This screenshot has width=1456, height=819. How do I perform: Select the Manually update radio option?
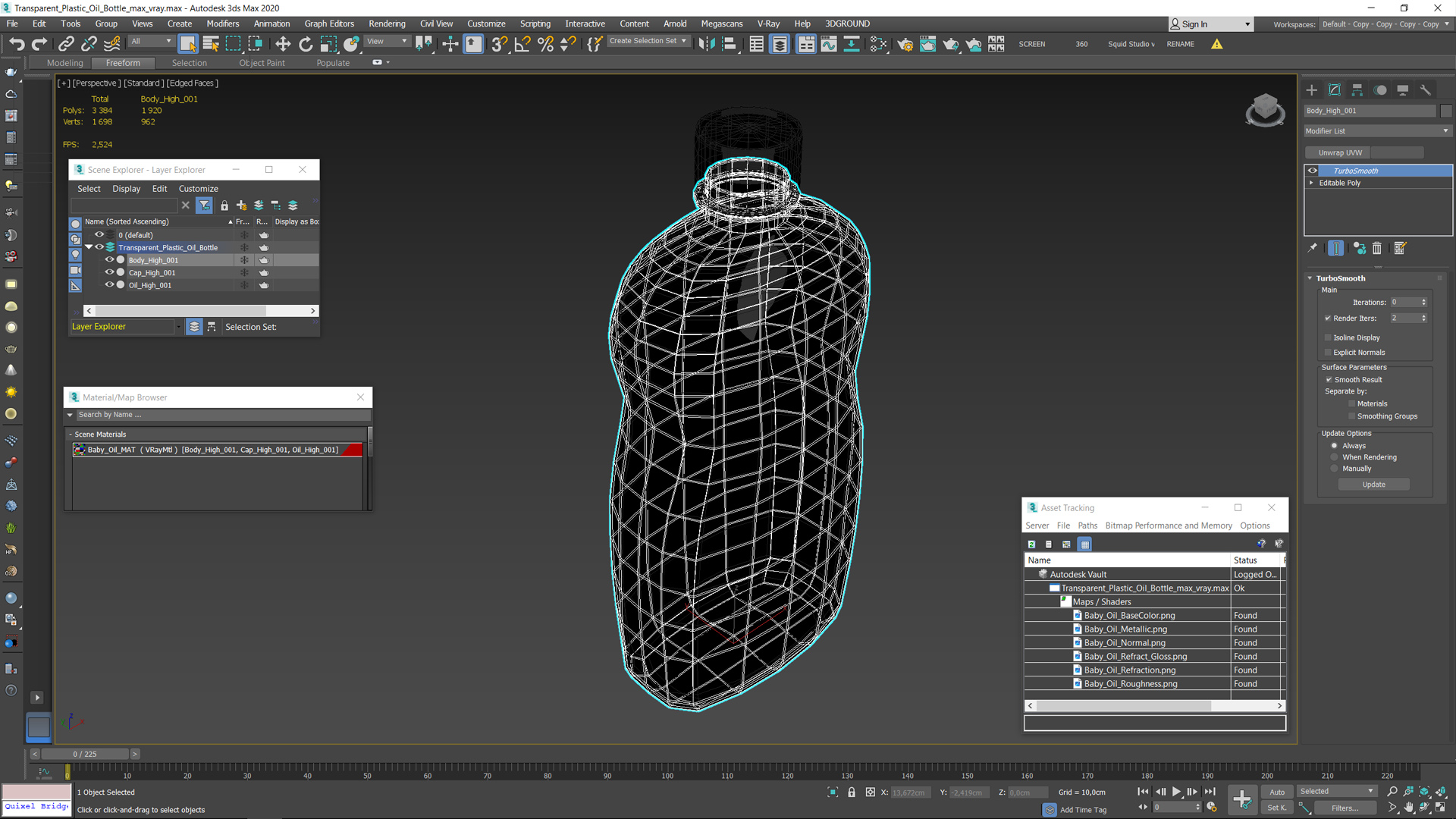click(1335, 469)
